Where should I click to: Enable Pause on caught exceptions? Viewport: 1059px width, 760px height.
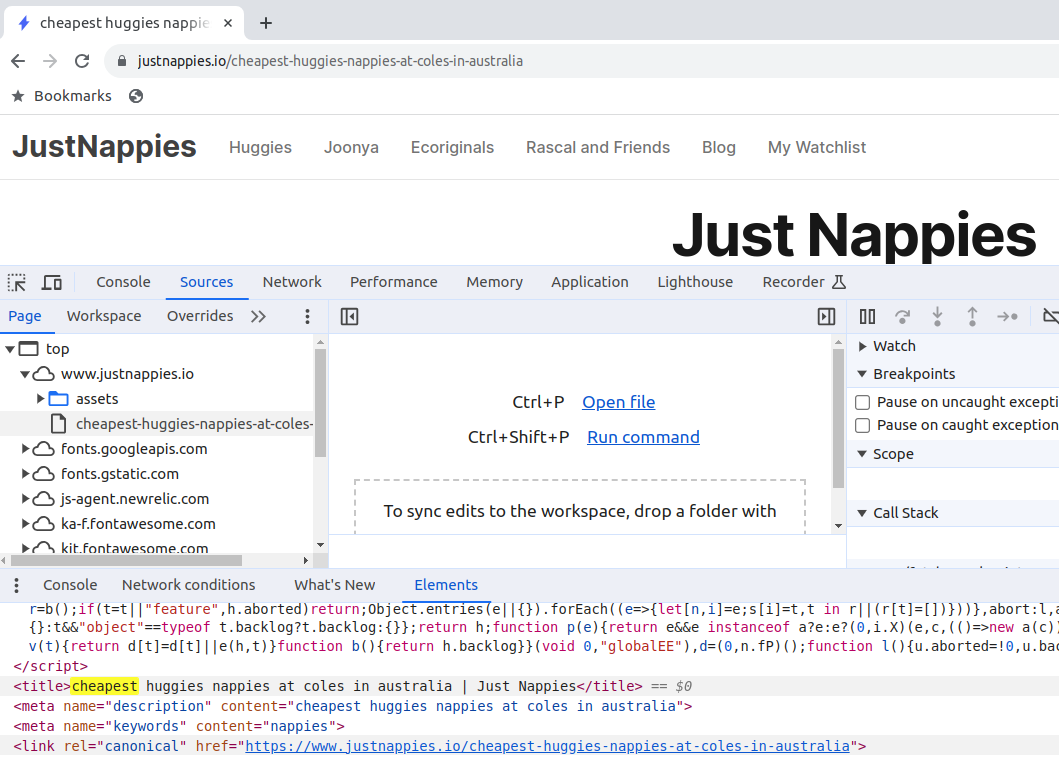point(862,426)
